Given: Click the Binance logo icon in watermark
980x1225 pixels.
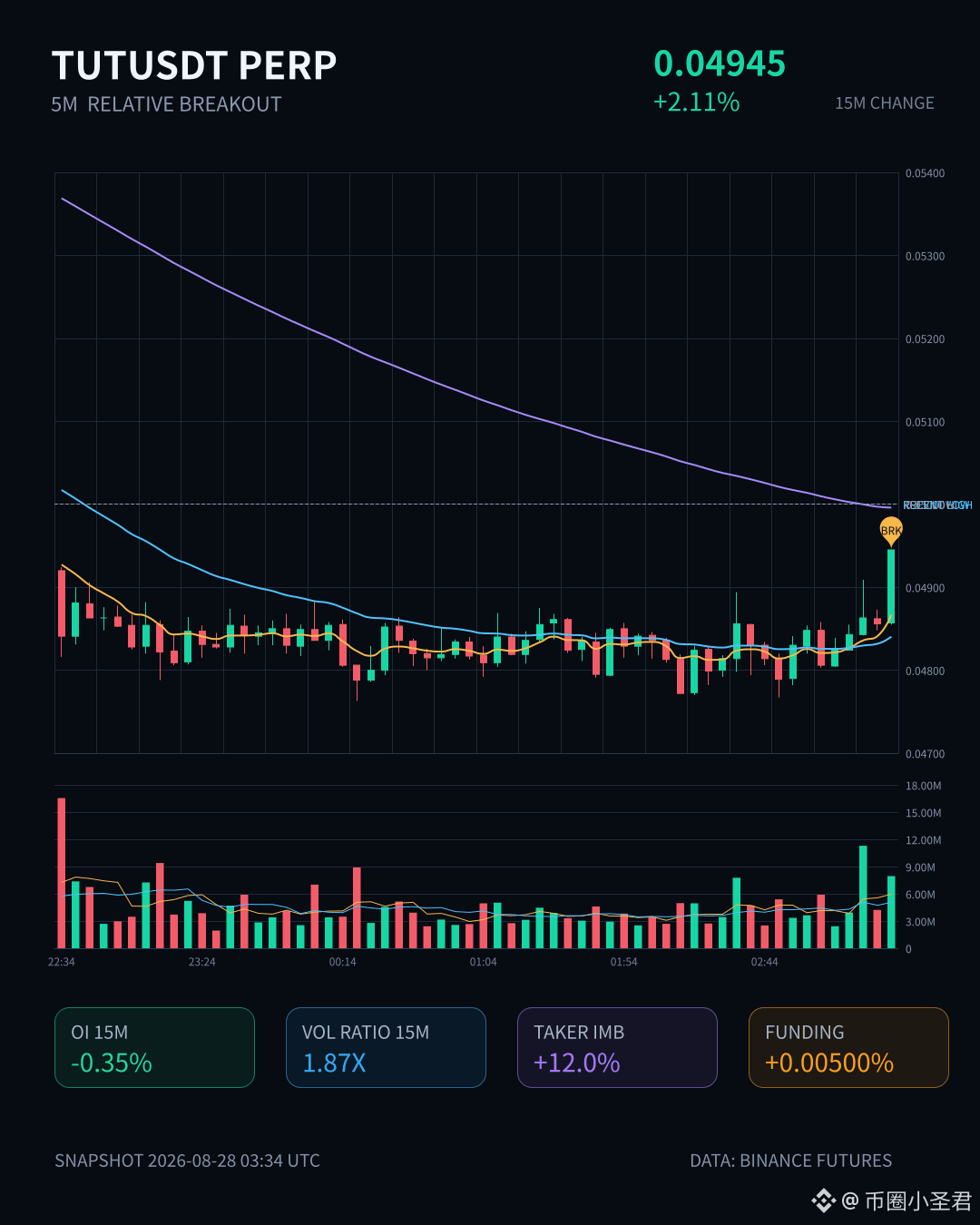Looking at the screenshot, I should [823, 1201].
